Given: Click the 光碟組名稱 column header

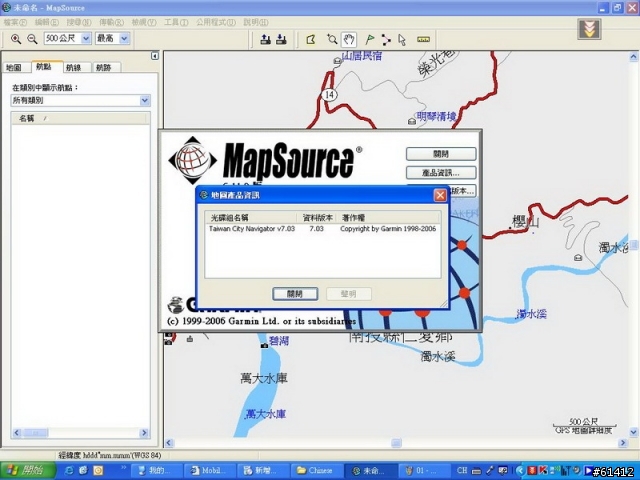Looking at the screenshot, I should (251, 218).
